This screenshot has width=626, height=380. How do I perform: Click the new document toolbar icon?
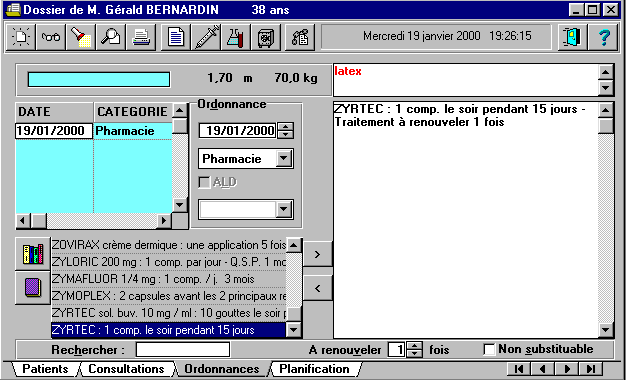point(21,37)
